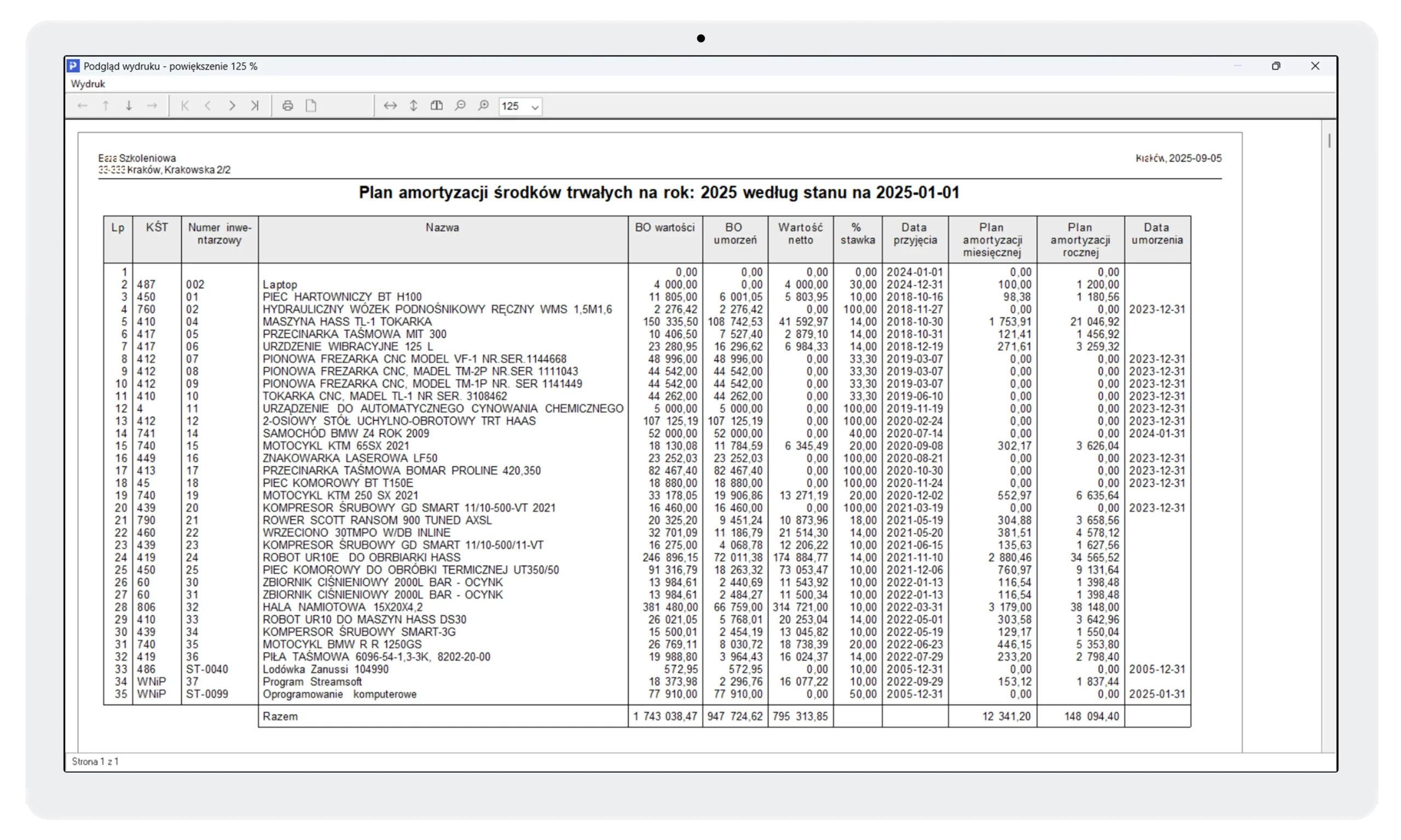Go to the next page arrow
Image resolution: width=1401 pixels, height=840 pixels.
[231, 106]
